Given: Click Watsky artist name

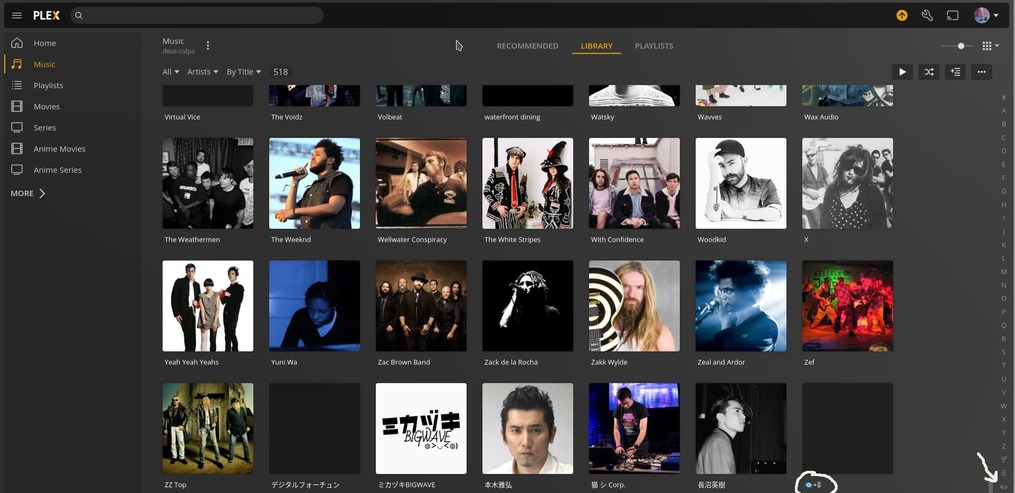Looking at the screenshot, I should tap(602, 117).
